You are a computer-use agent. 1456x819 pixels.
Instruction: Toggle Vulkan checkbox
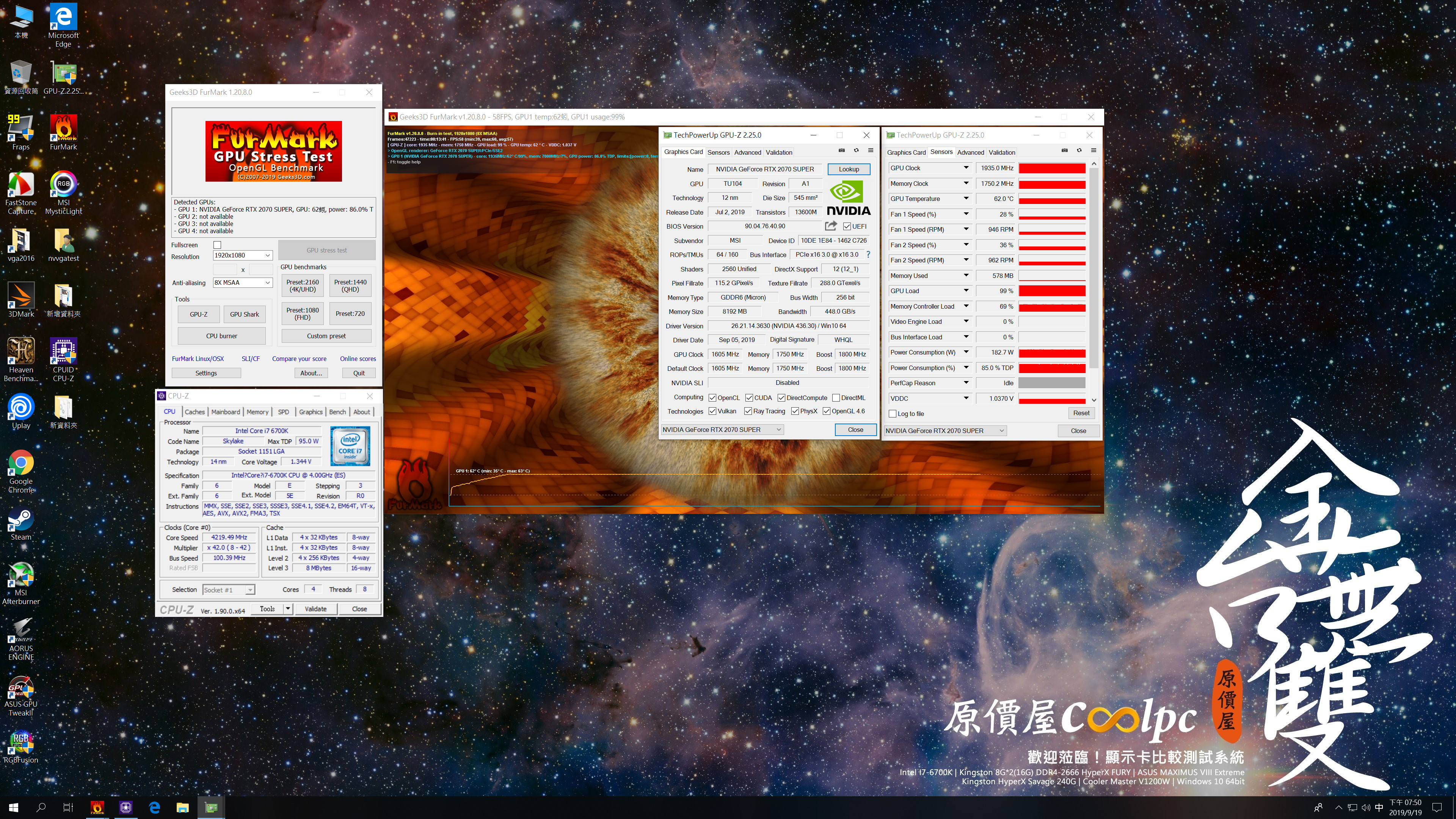click(712, 411)
